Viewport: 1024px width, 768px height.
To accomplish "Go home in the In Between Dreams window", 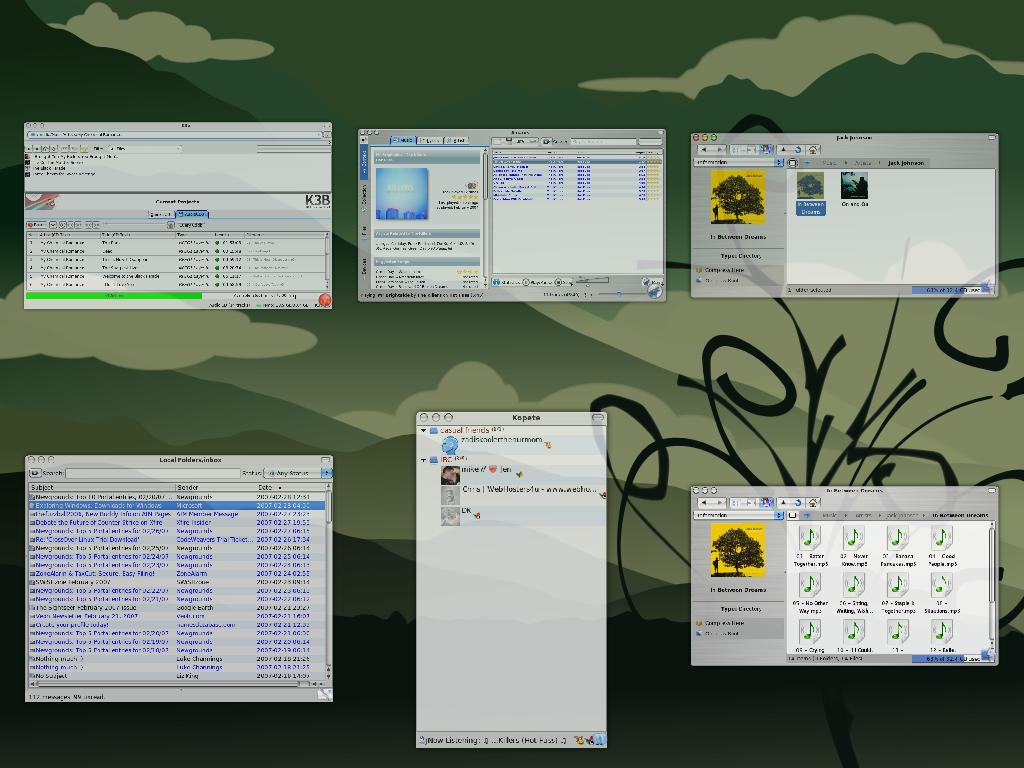I will tap(812, 502).
